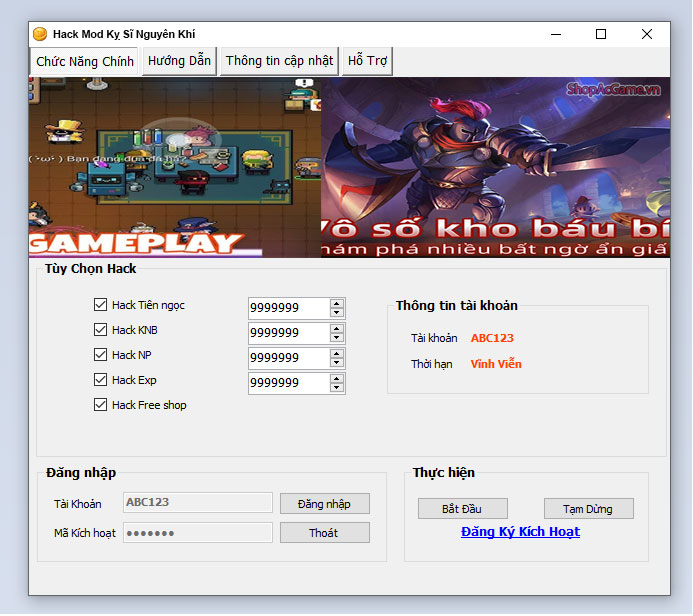Viewport: 693px width, 616px height.
Task: Click the ABC123 account name text
Action: tap(492, 338)
